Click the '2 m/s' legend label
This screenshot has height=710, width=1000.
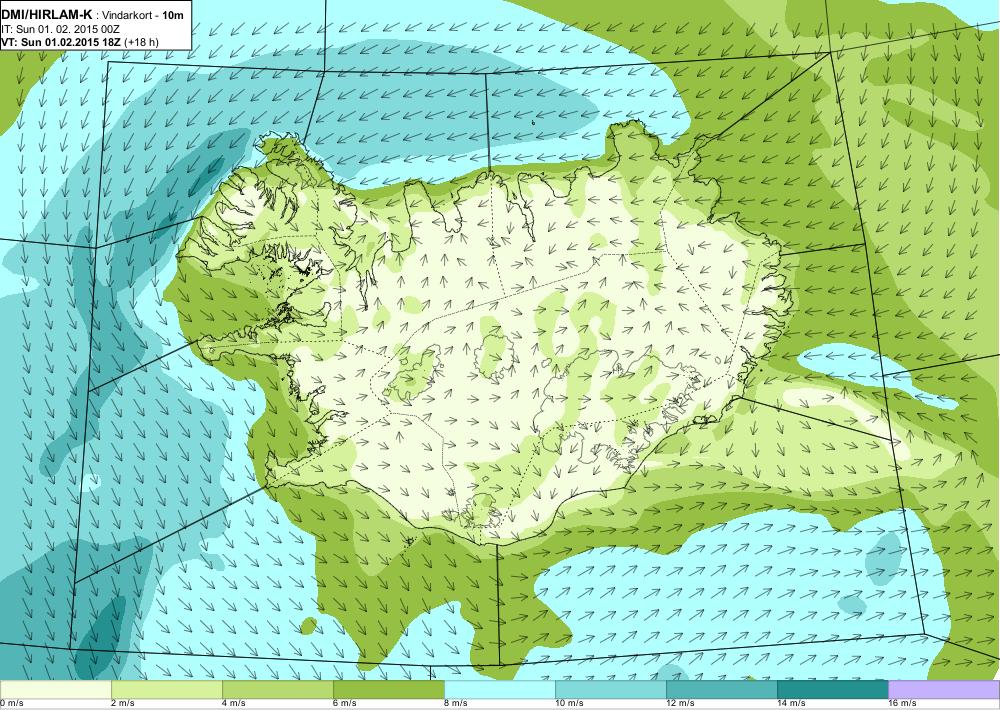pos(124,704)
